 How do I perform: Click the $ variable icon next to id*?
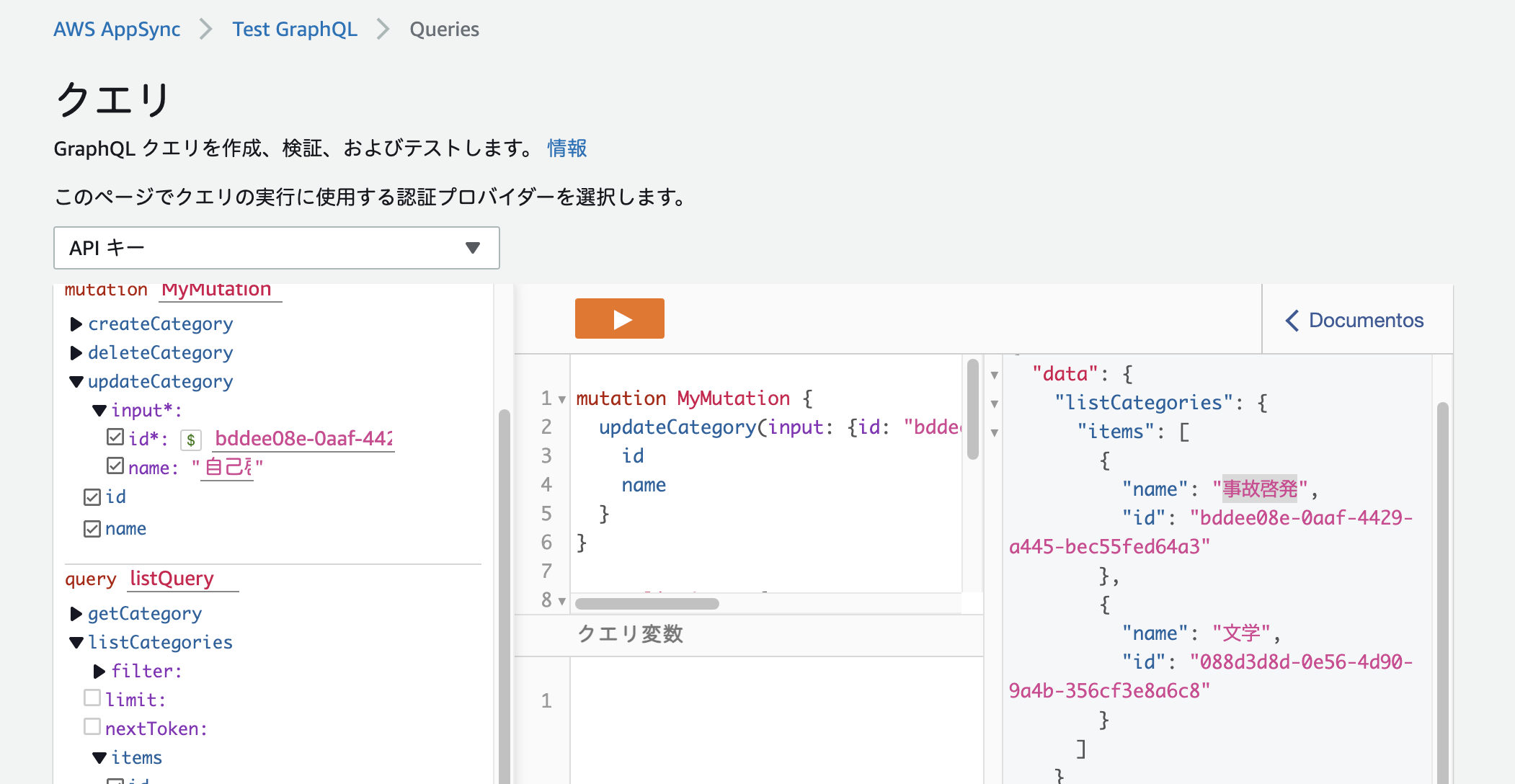point(191,440)
